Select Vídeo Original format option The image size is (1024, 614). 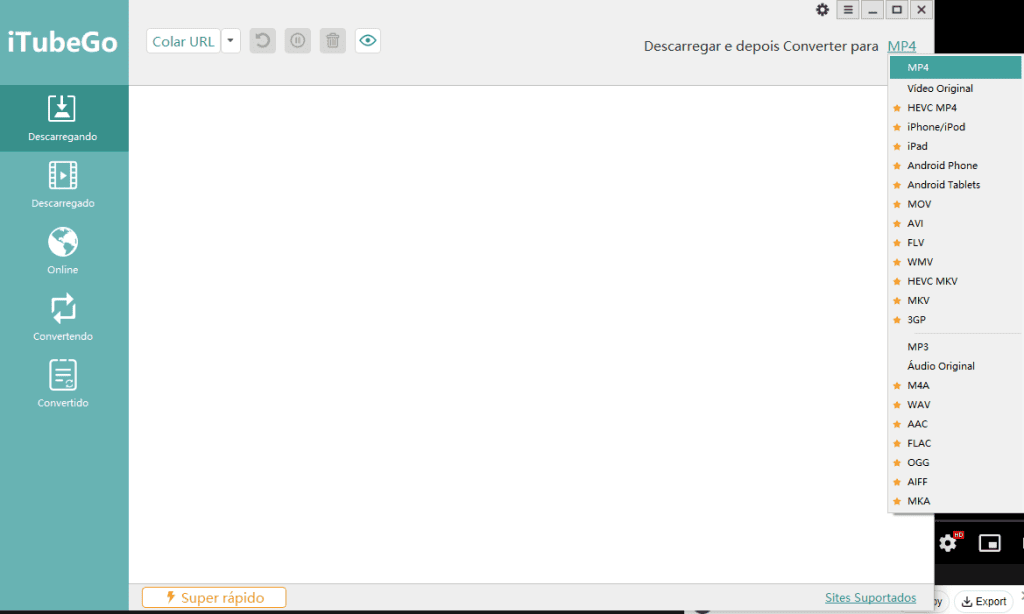[940, 89]
